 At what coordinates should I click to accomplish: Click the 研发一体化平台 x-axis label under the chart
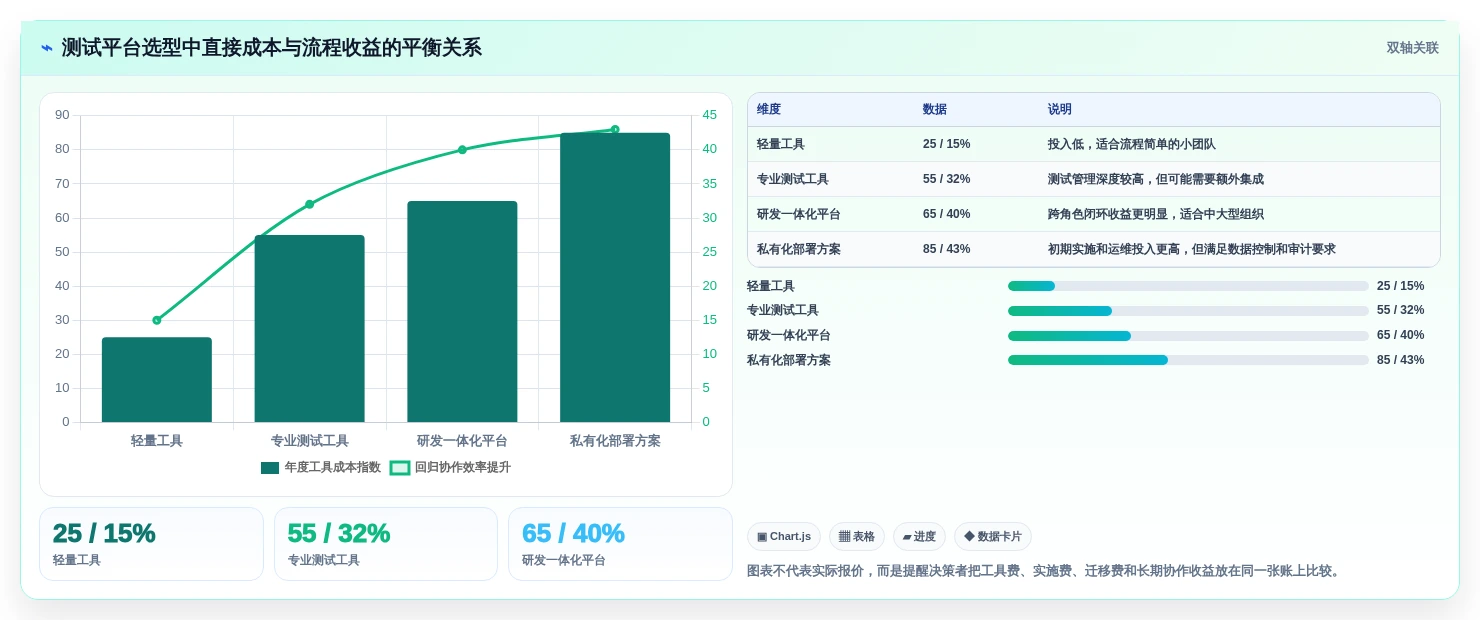pos(462,440)
